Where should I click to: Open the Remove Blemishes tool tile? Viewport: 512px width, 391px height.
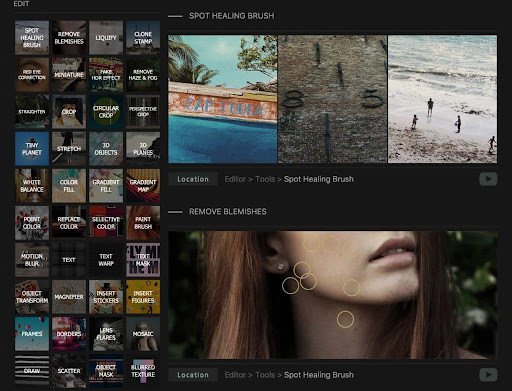(69, 38)
